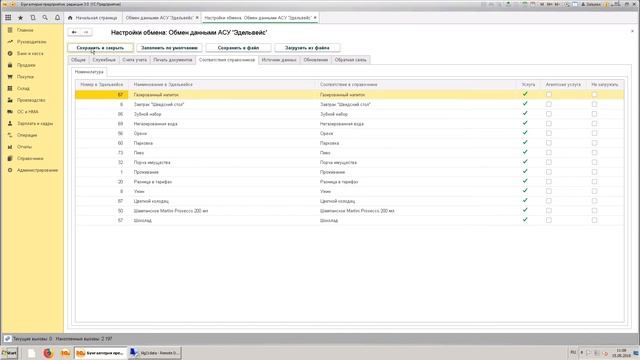The height and width of the screenshot is (360, 640).
Task: Switch to Печать документов tab
Action: (x=173, y=60)
